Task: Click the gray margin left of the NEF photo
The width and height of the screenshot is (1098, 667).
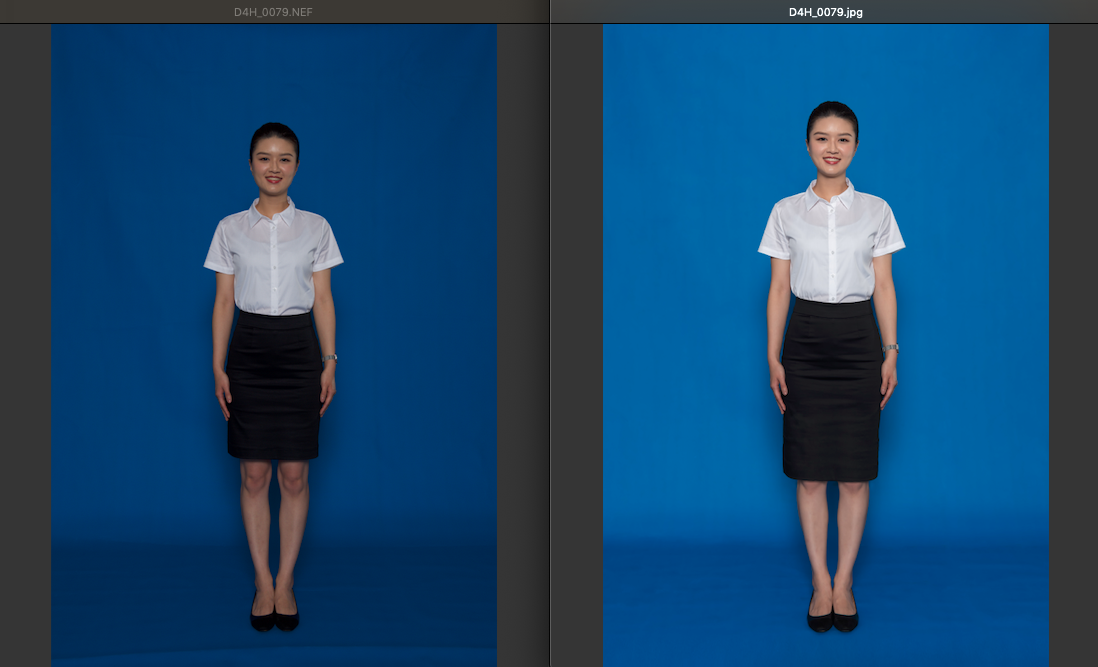Action: 25,340
